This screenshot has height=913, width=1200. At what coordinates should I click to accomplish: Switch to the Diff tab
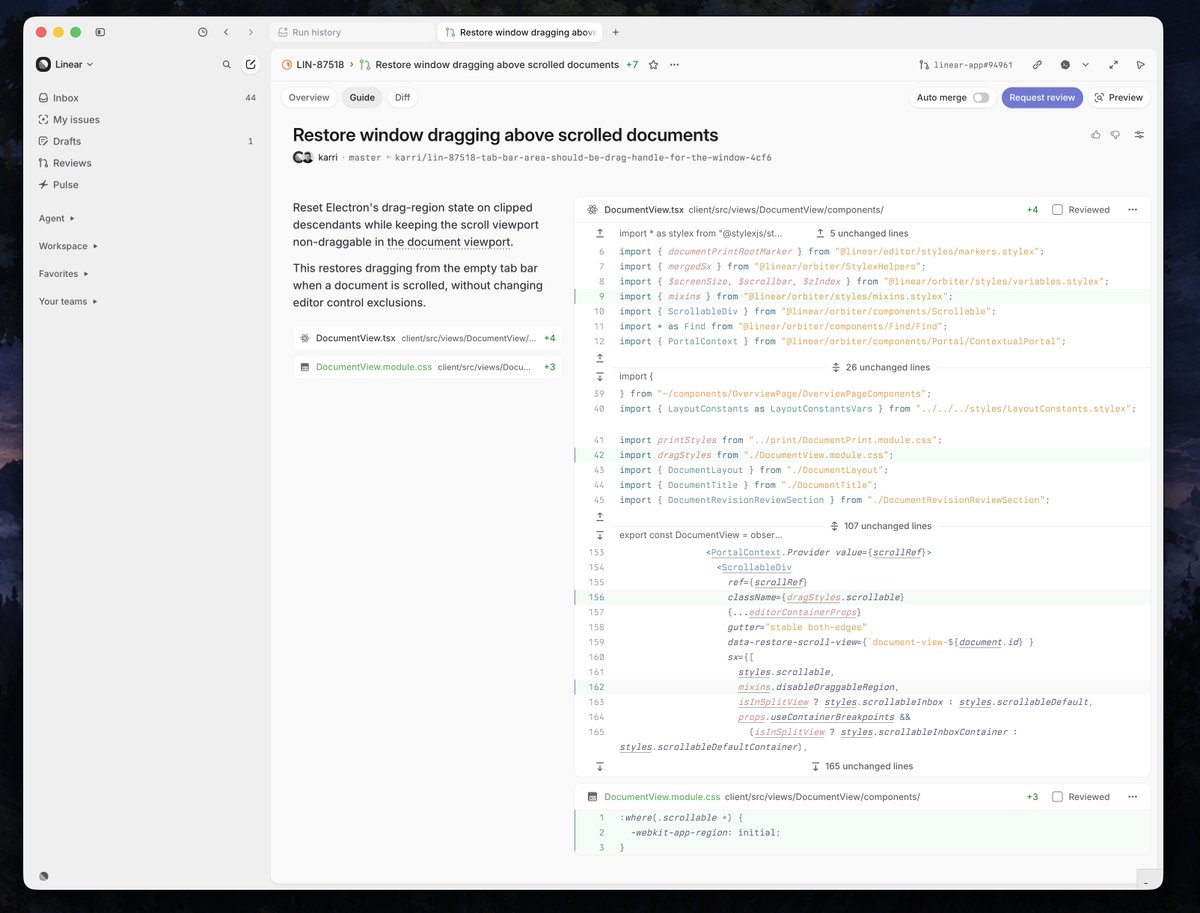[x=402, y=98]
